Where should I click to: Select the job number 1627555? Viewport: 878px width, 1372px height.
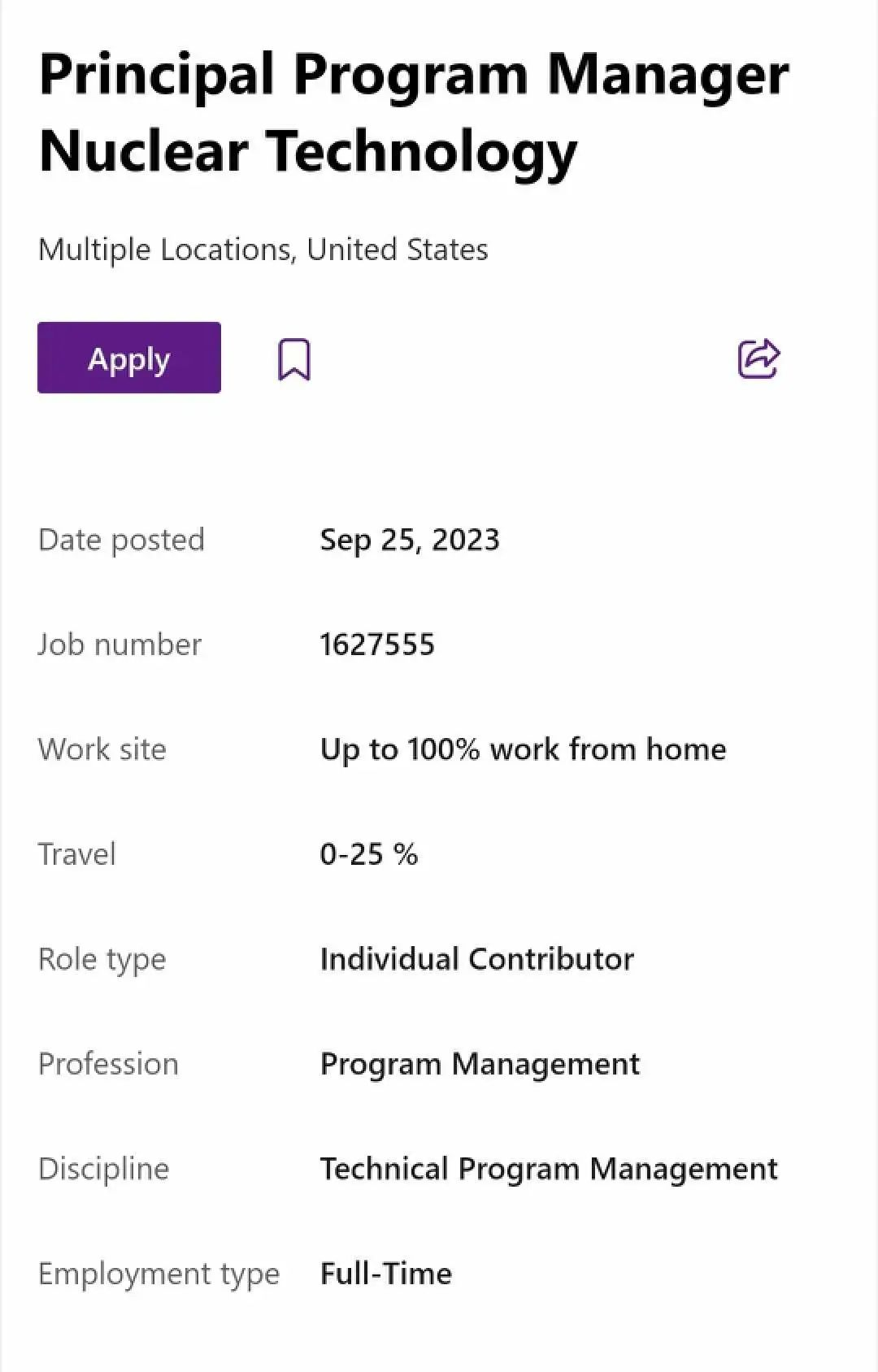pyautogui.click(x=377, y=645)
